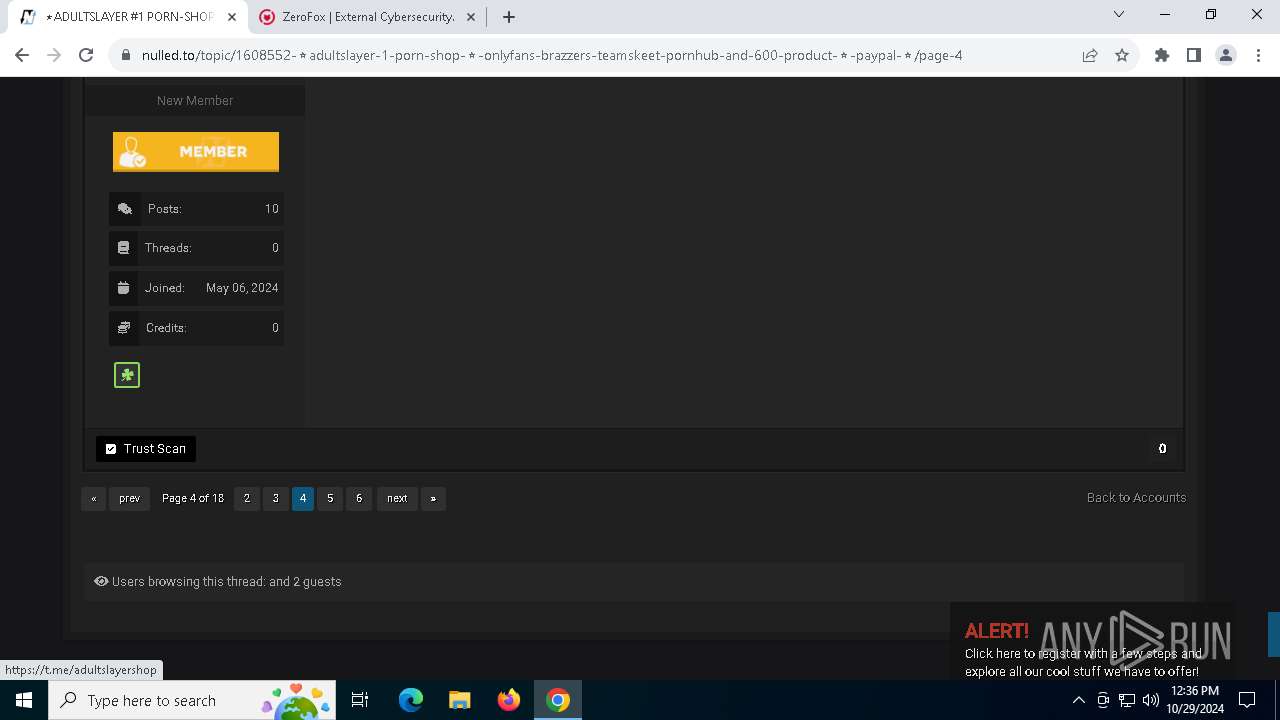Show hidden system tray icons
Viewport: 1280px width, 720px height.
[x=1079, y=700]
